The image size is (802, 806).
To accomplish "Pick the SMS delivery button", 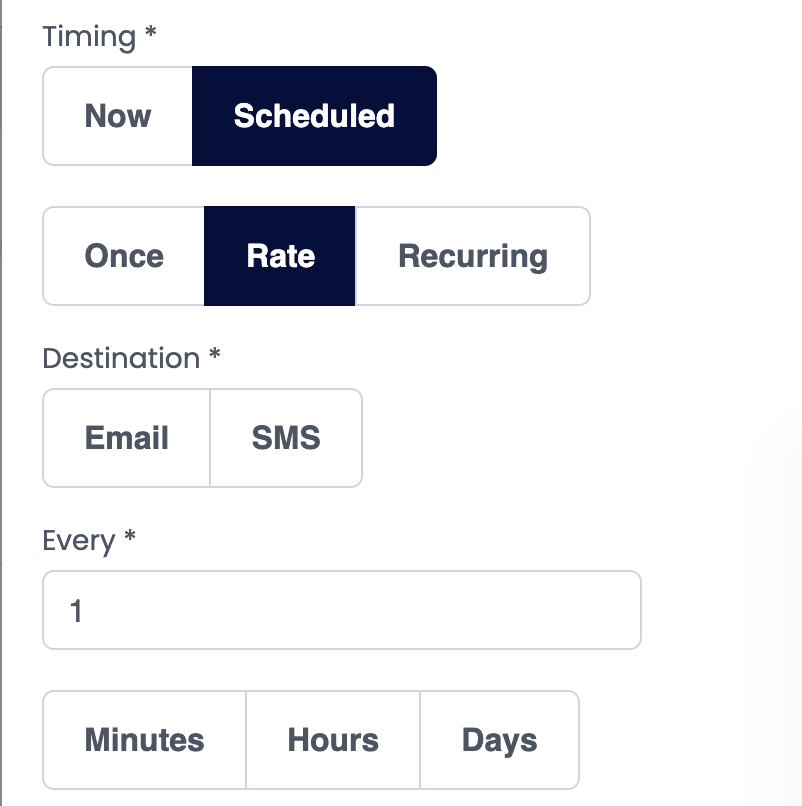I will 286,438.
